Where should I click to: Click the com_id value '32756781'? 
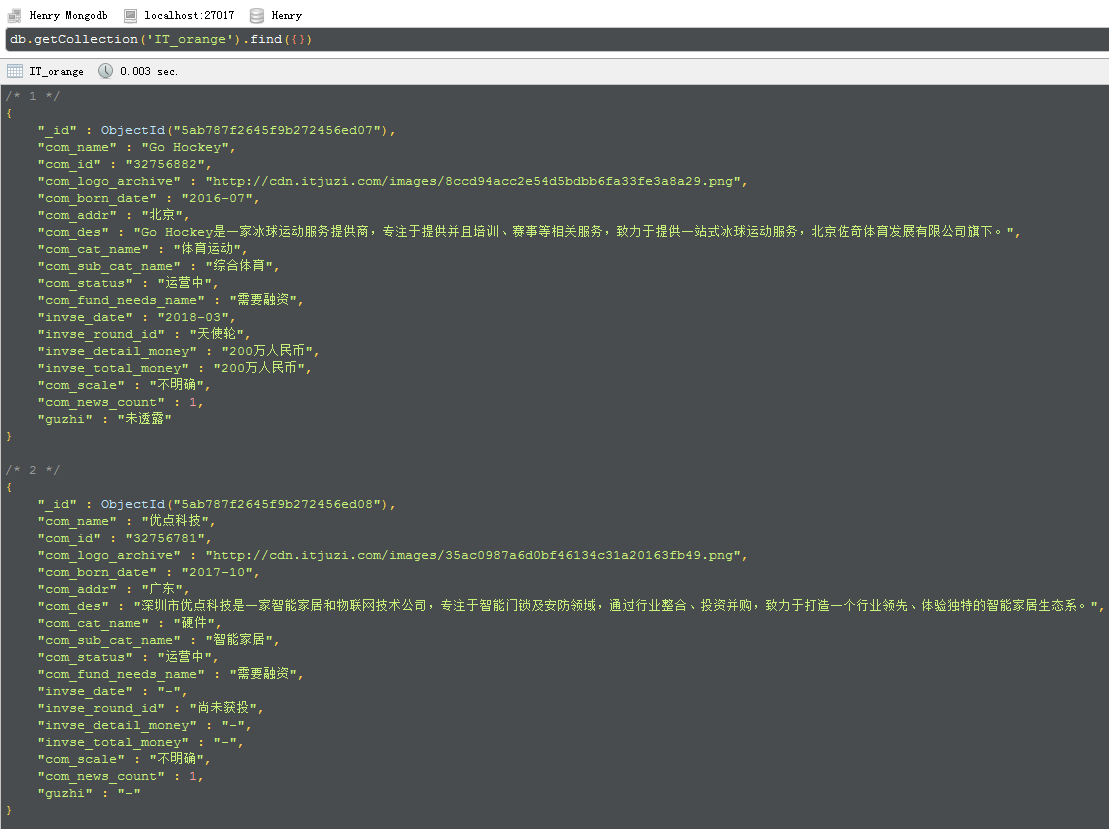(x=165, y=538)
